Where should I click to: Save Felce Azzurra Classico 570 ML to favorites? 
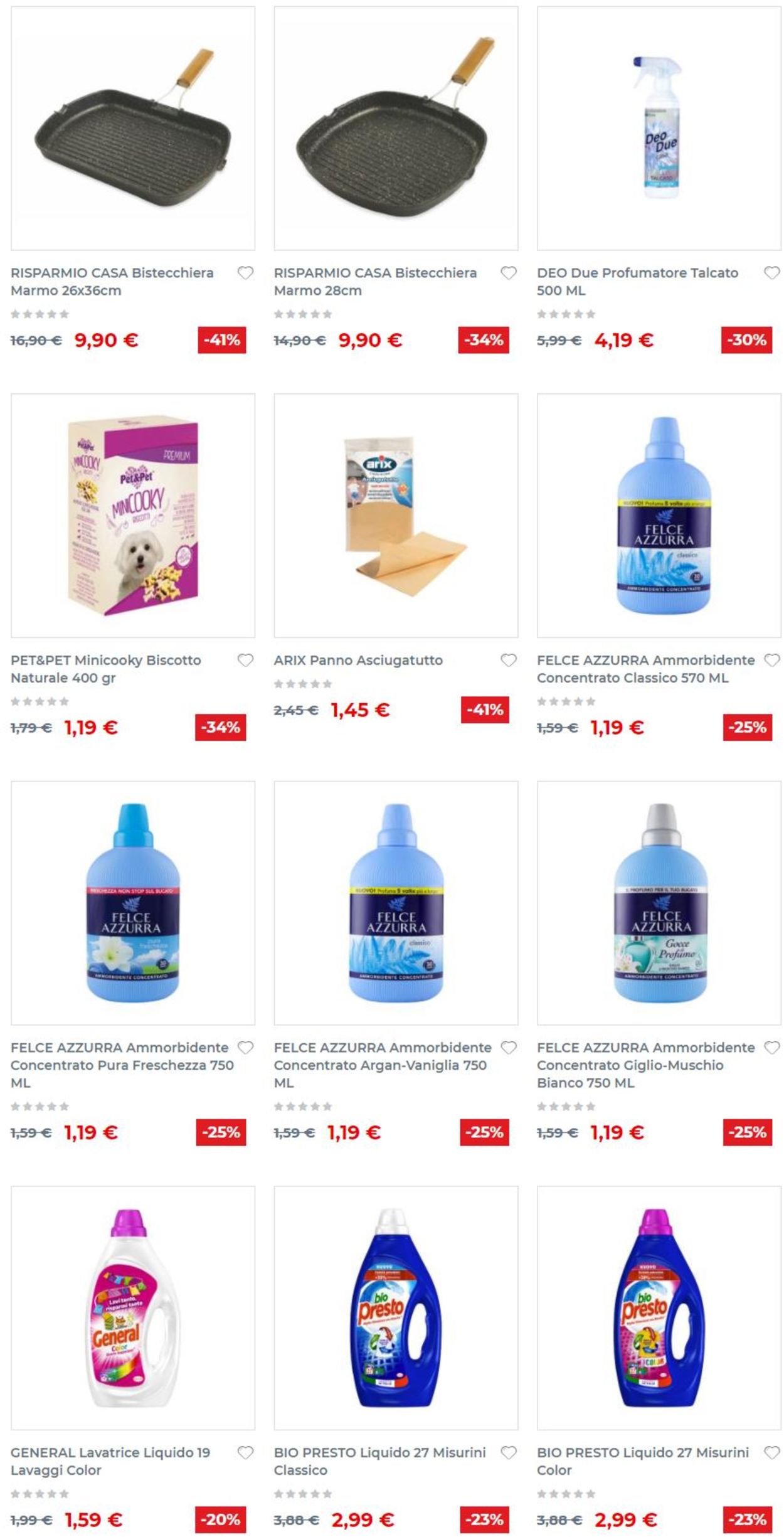click(772, 660)
